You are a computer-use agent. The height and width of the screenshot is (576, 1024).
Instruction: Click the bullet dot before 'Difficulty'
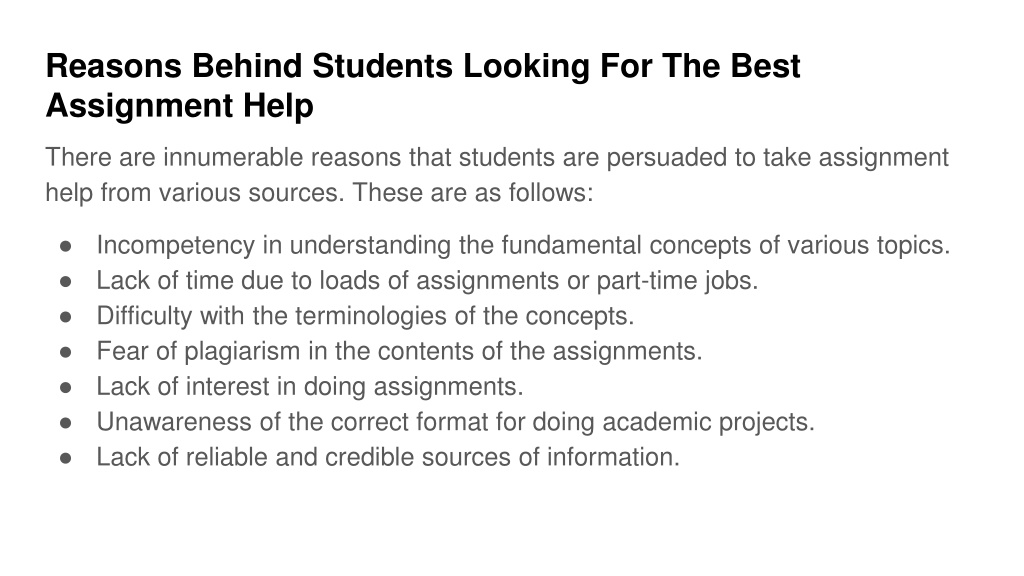click(65, 317)
